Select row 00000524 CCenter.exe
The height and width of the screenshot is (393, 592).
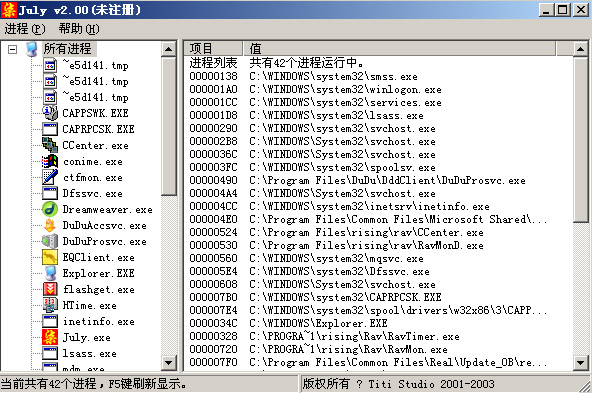tap(378, 232)
